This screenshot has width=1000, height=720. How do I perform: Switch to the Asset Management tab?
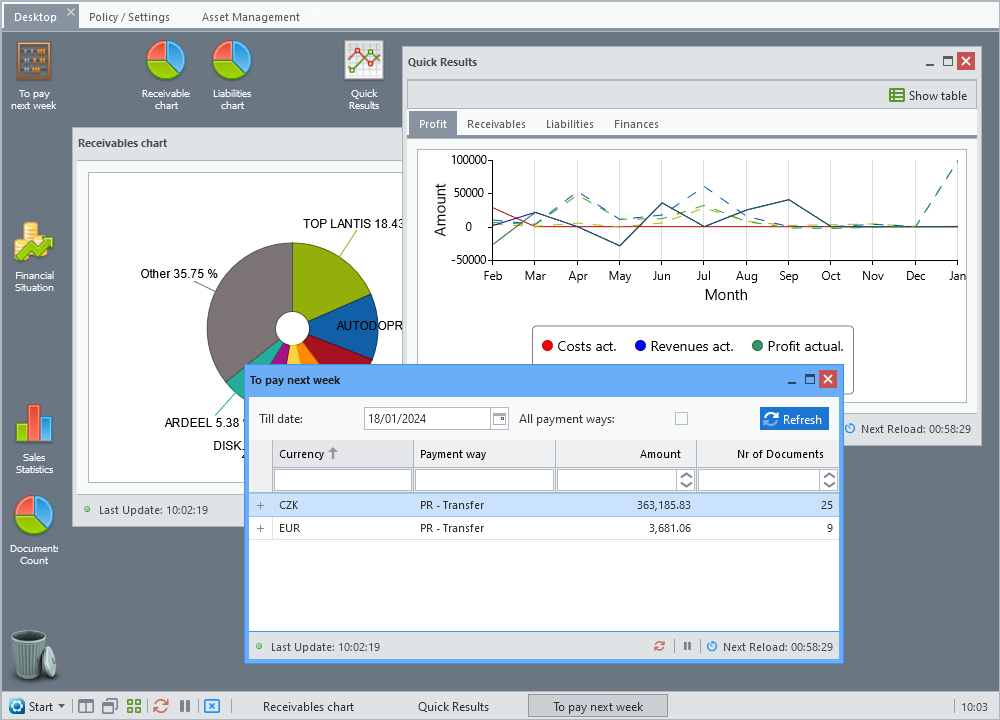click(251, 17)
